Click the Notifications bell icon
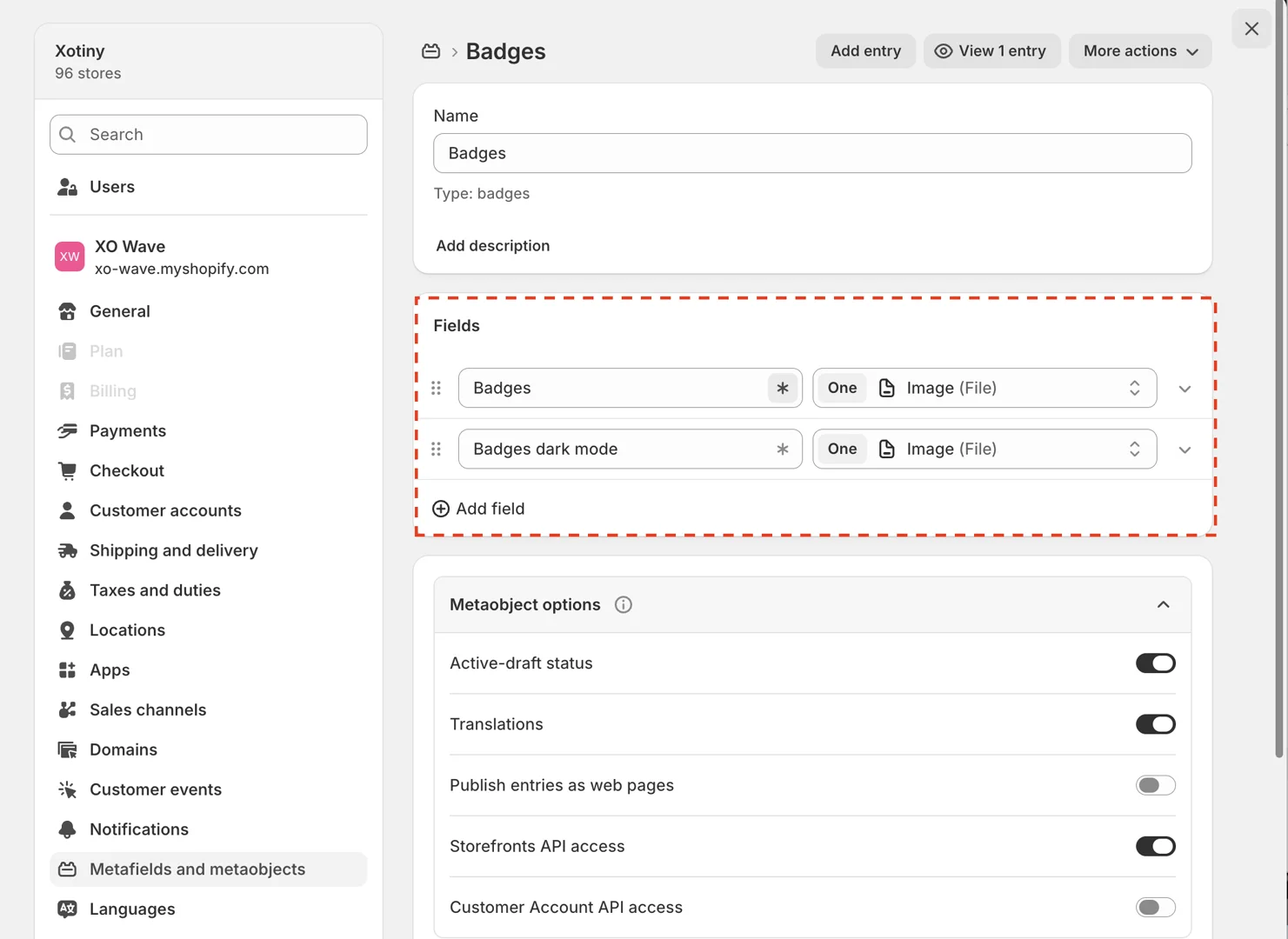1288x939 pixels. coord(68,829)
